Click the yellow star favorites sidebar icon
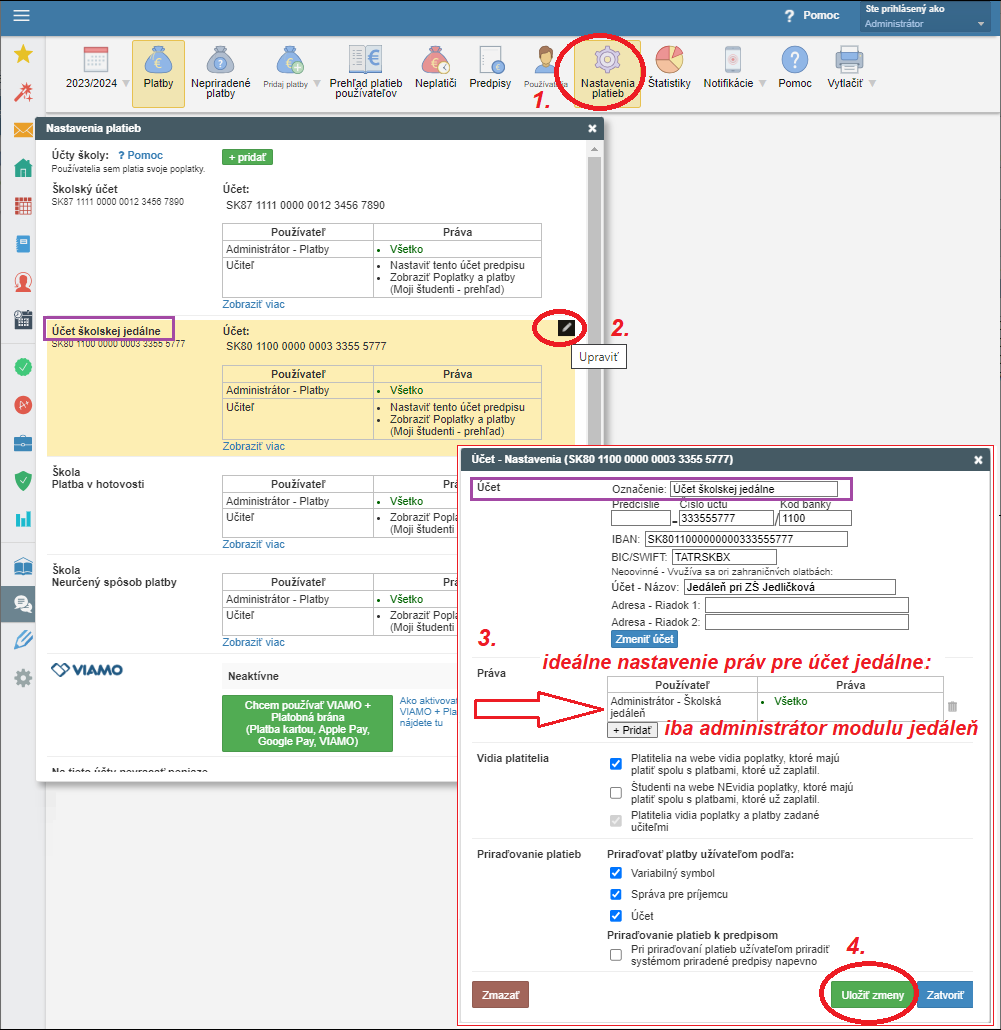This screenshot has width=1001, height=1030. 22,55
